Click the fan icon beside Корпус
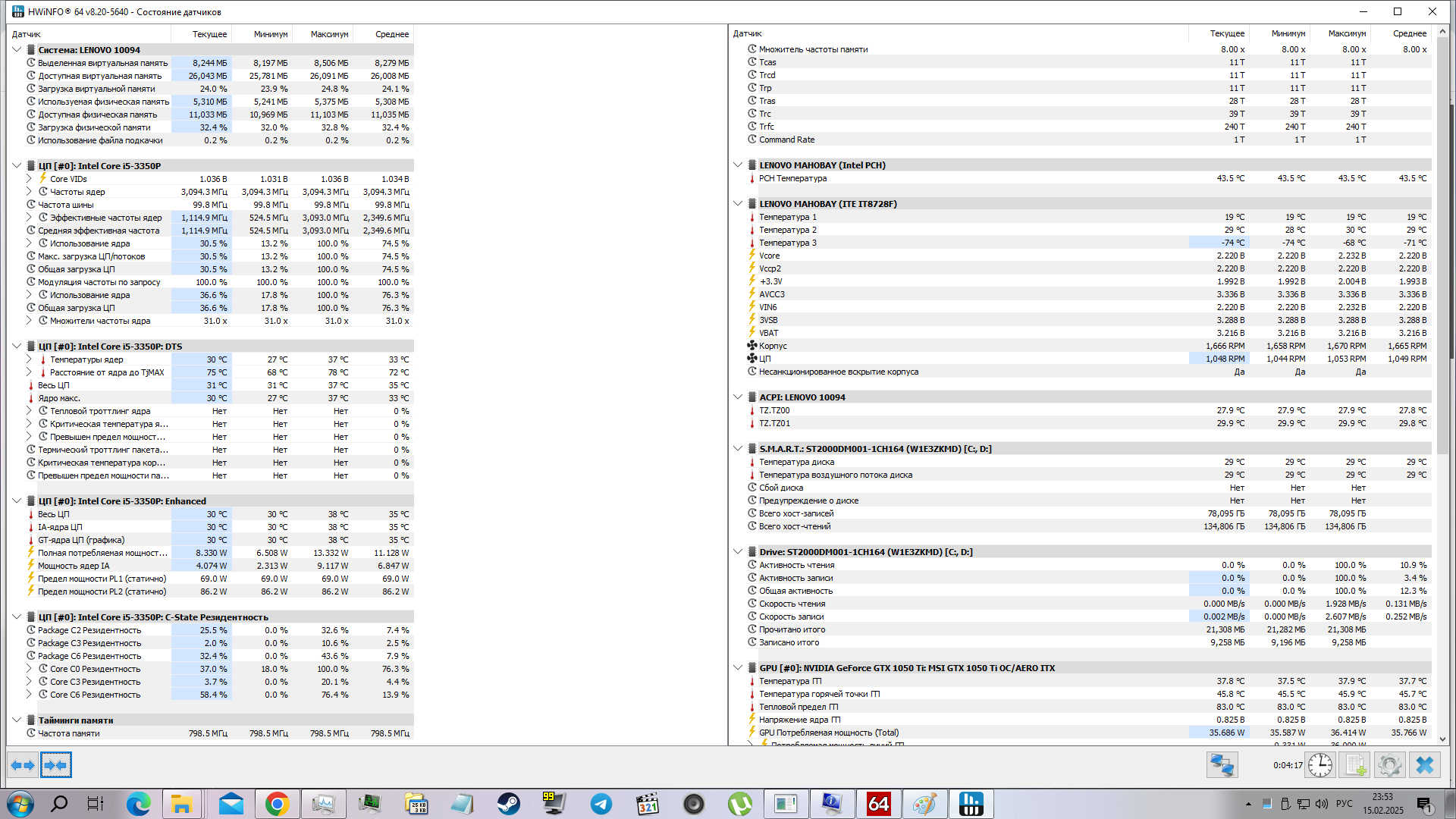The image size is (1456, 819). pos(752,346)
